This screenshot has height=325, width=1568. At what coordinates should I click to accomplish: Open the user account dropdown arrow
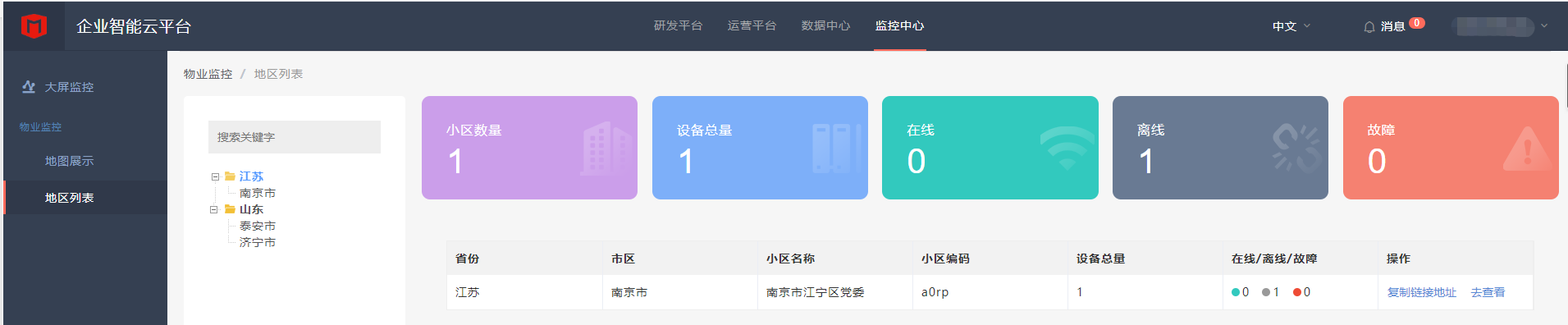pyautogui.click(x=1544, y=26)
